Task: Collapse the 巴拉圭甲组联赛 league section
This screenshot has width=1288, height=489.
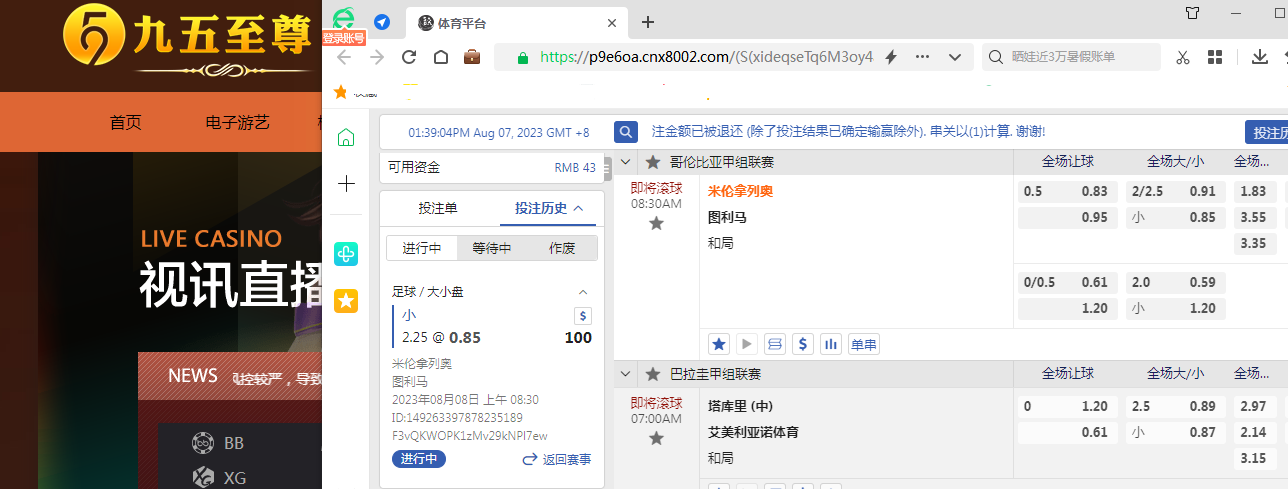Action: 626,374
